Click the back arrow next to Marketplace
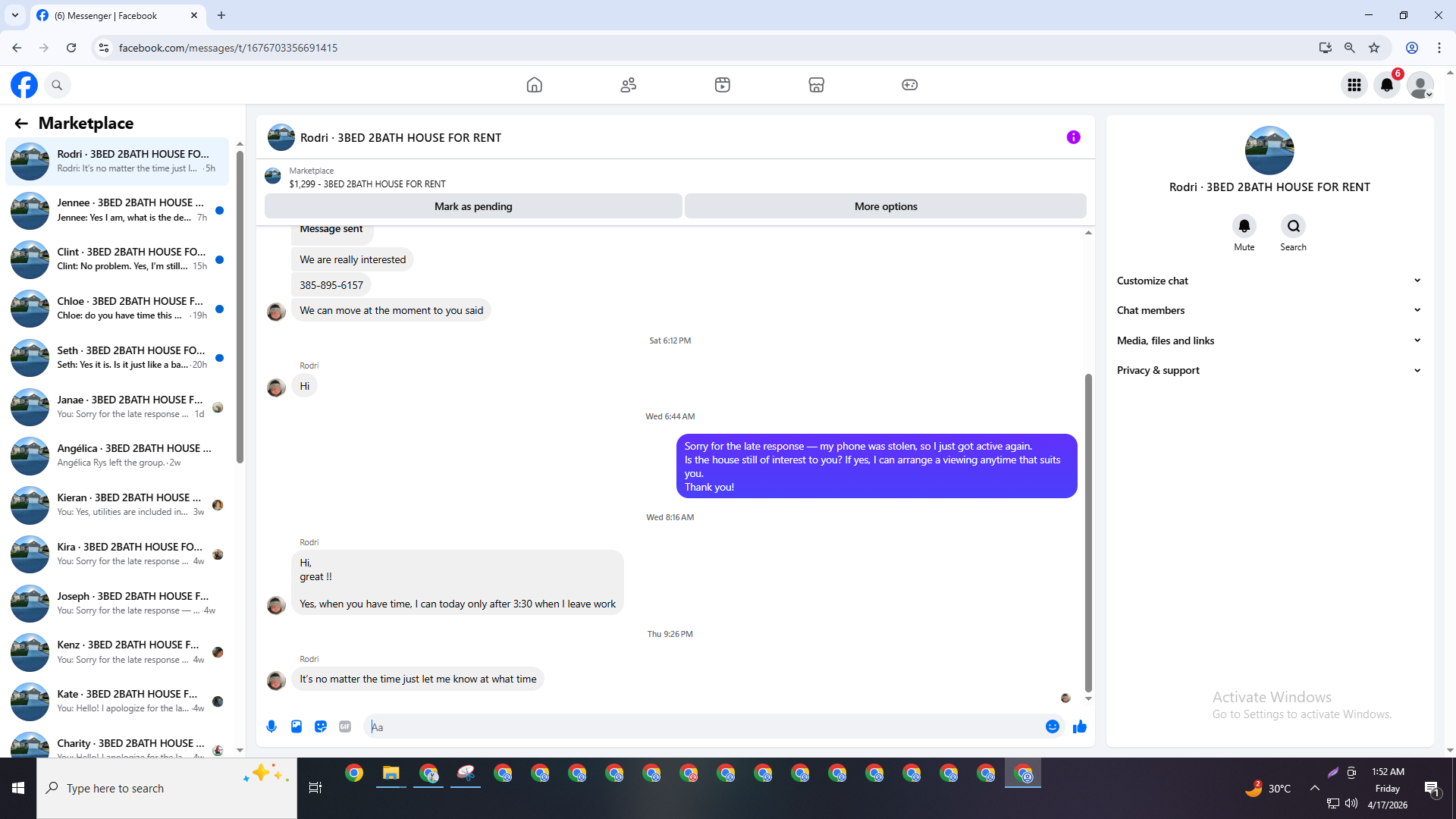 coord(21,124)
